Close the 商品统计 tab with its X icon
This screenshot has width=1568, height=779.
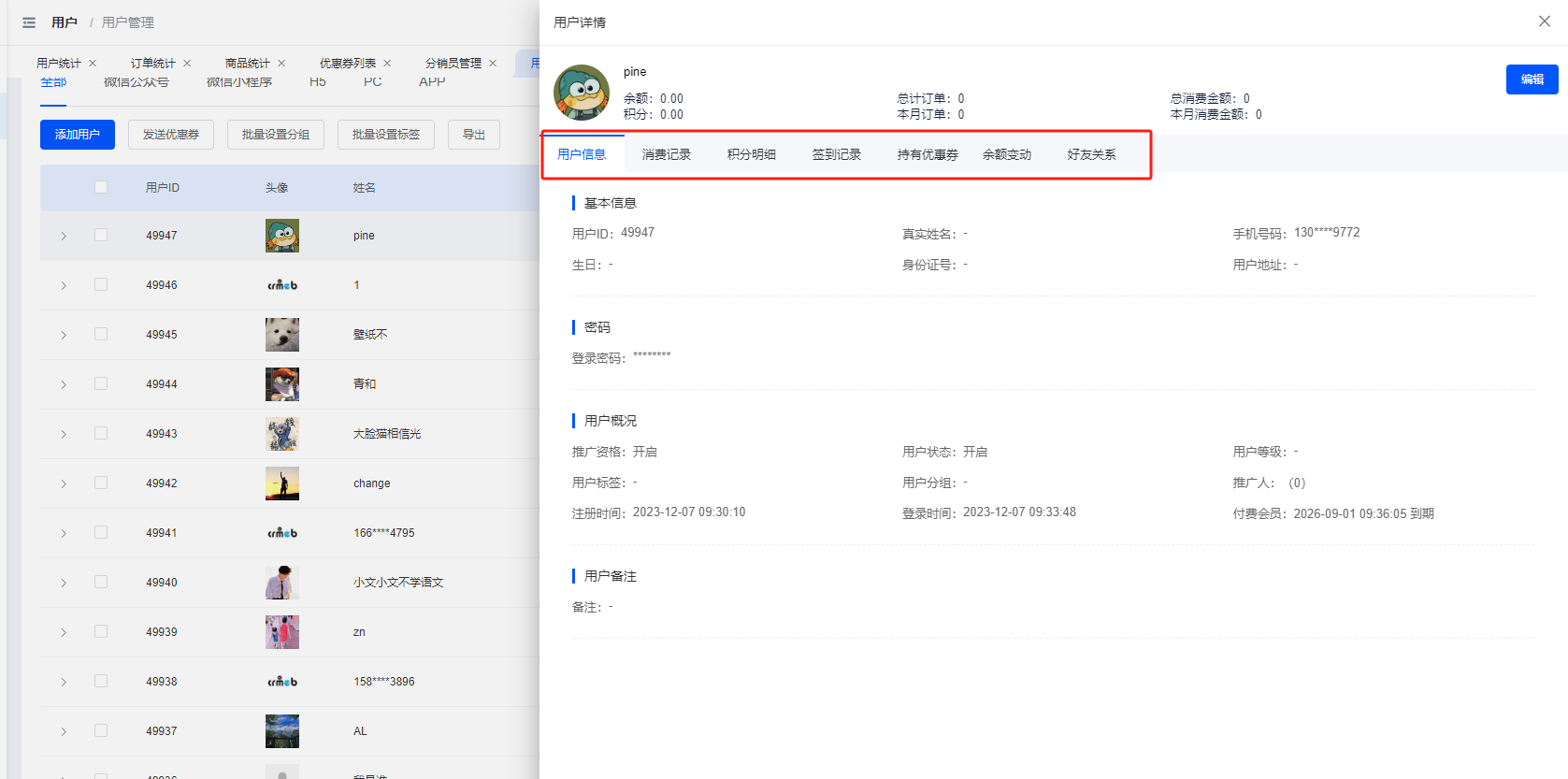pos(281,64)
